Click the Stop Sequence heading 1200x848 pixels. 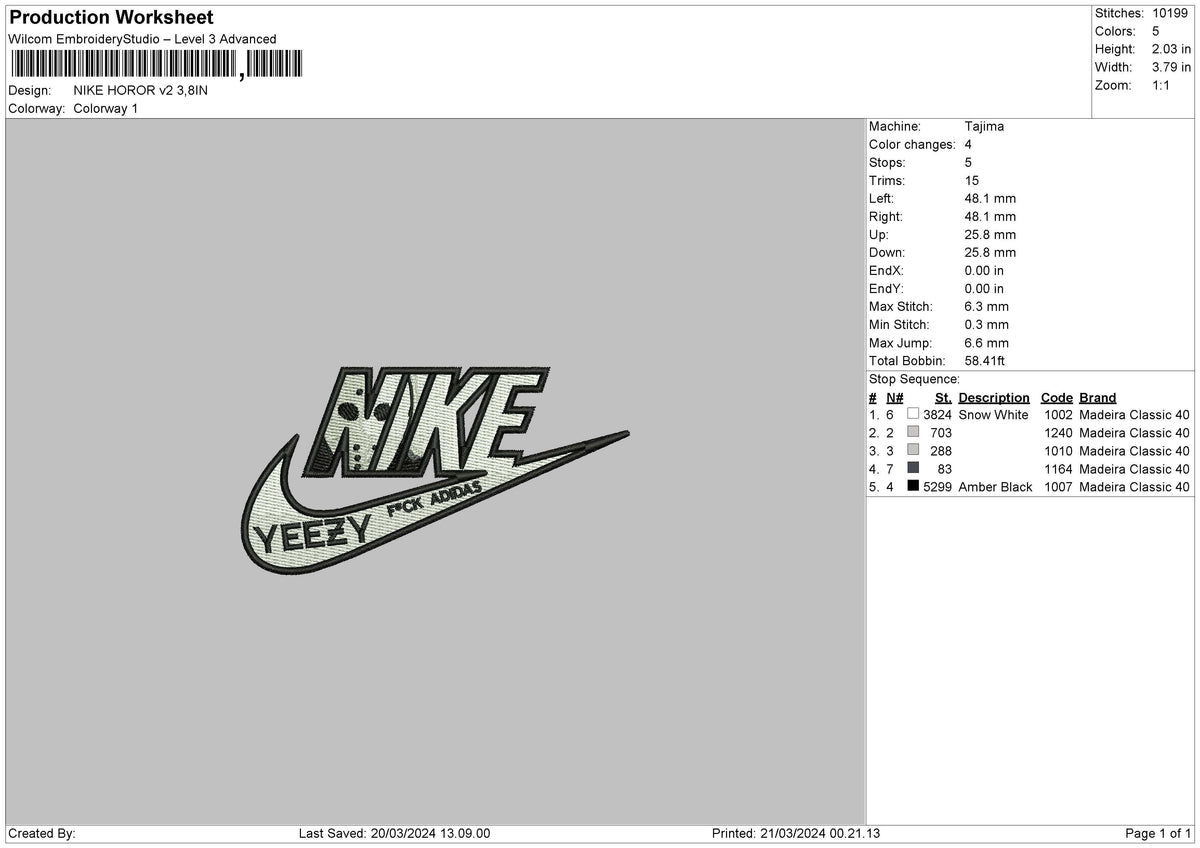914,379
